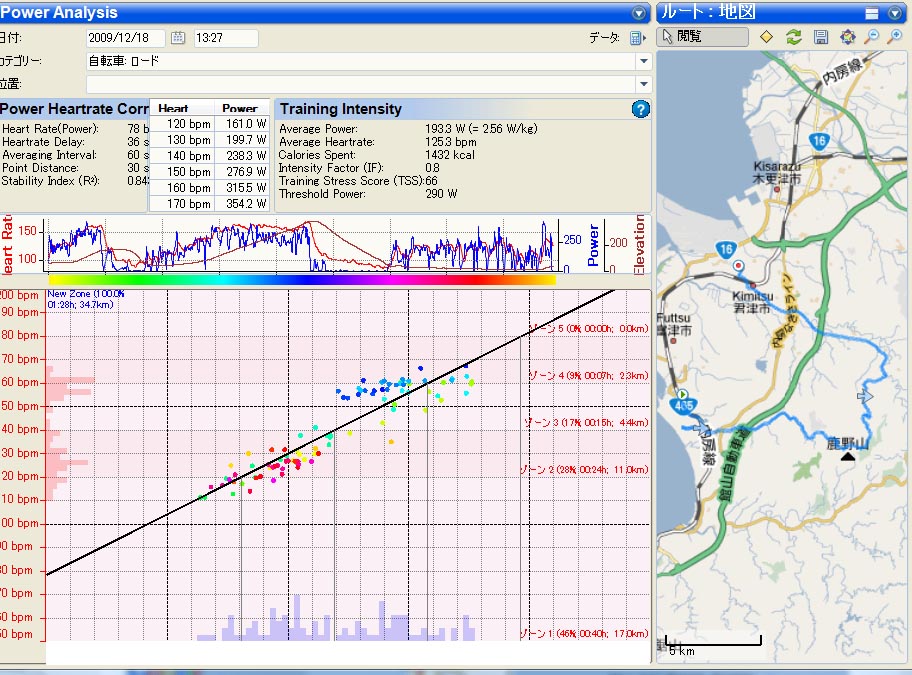Select the Power column header
The width and height of the screenshot is (912, 675).
241,108
